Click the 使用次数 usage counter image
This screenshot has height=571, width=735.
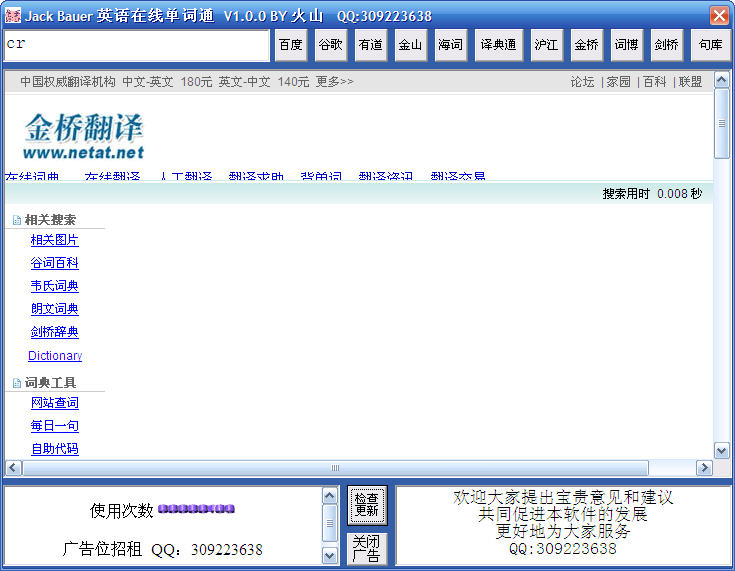click(x=196, y=509)
